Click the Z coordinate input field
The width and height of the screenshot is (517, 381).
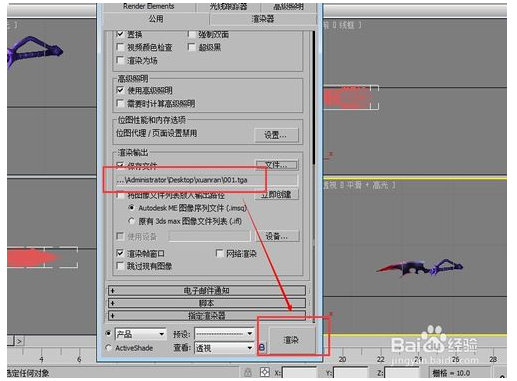coord(402,373)
